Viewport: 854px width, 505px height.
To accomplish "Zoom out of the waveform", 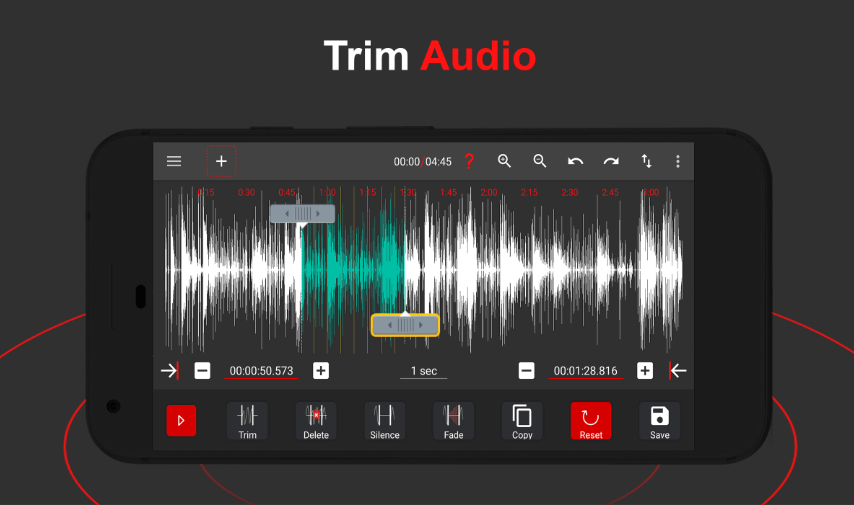I will 540,161.
